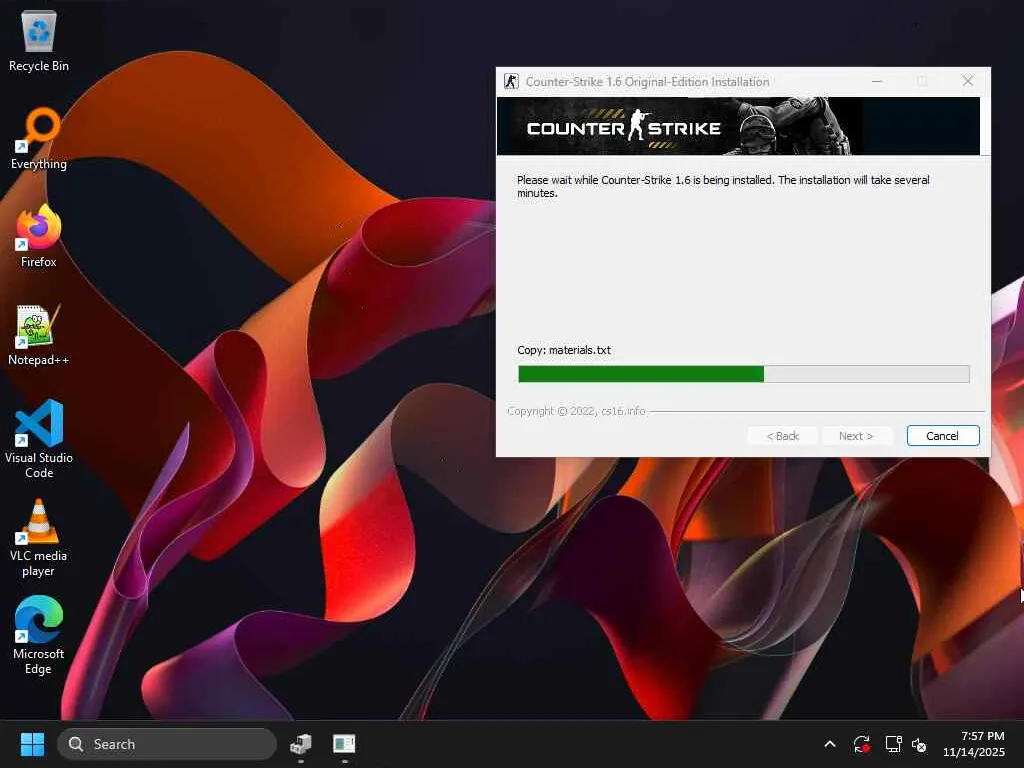1024x768 pixels.
Task: Open the Microsoft Edge desktop shortcut
Action: pos(39,635)
